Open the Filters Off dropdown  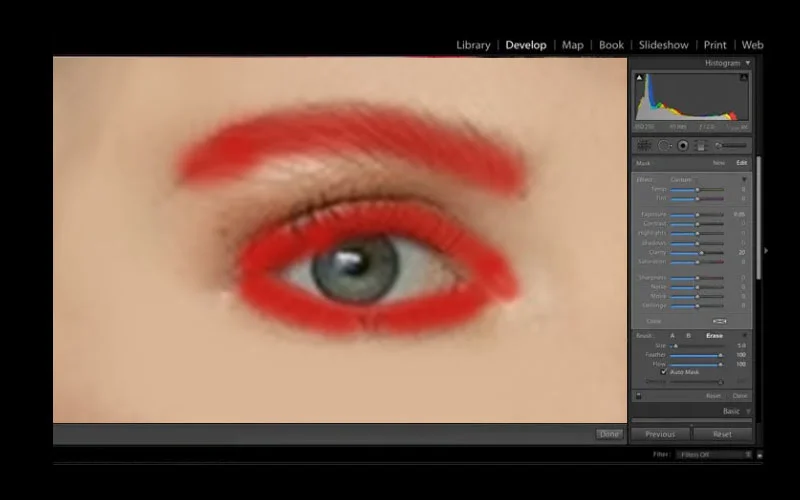(x=714, y=455)
